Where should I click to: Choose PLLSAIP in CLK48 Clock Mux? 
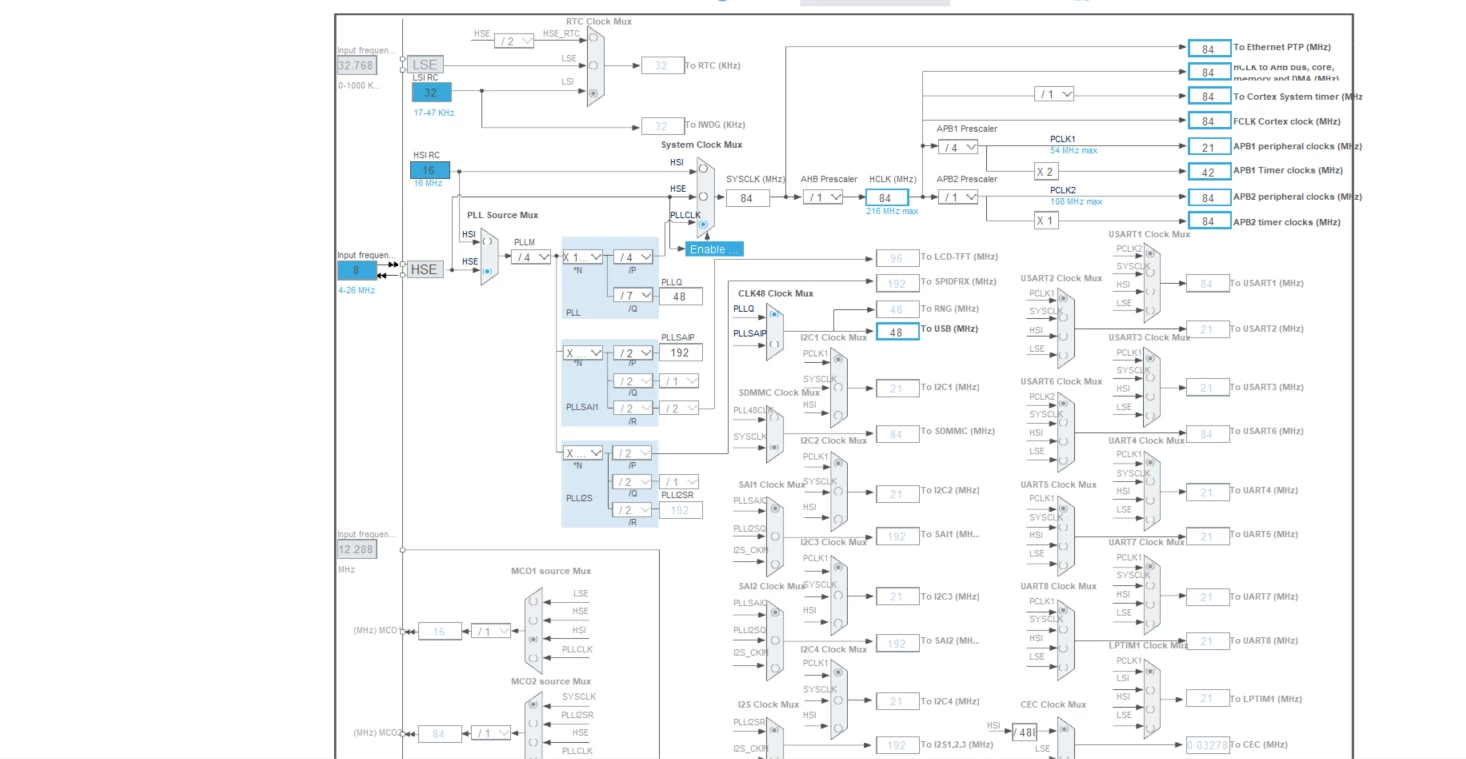(774, 343)
